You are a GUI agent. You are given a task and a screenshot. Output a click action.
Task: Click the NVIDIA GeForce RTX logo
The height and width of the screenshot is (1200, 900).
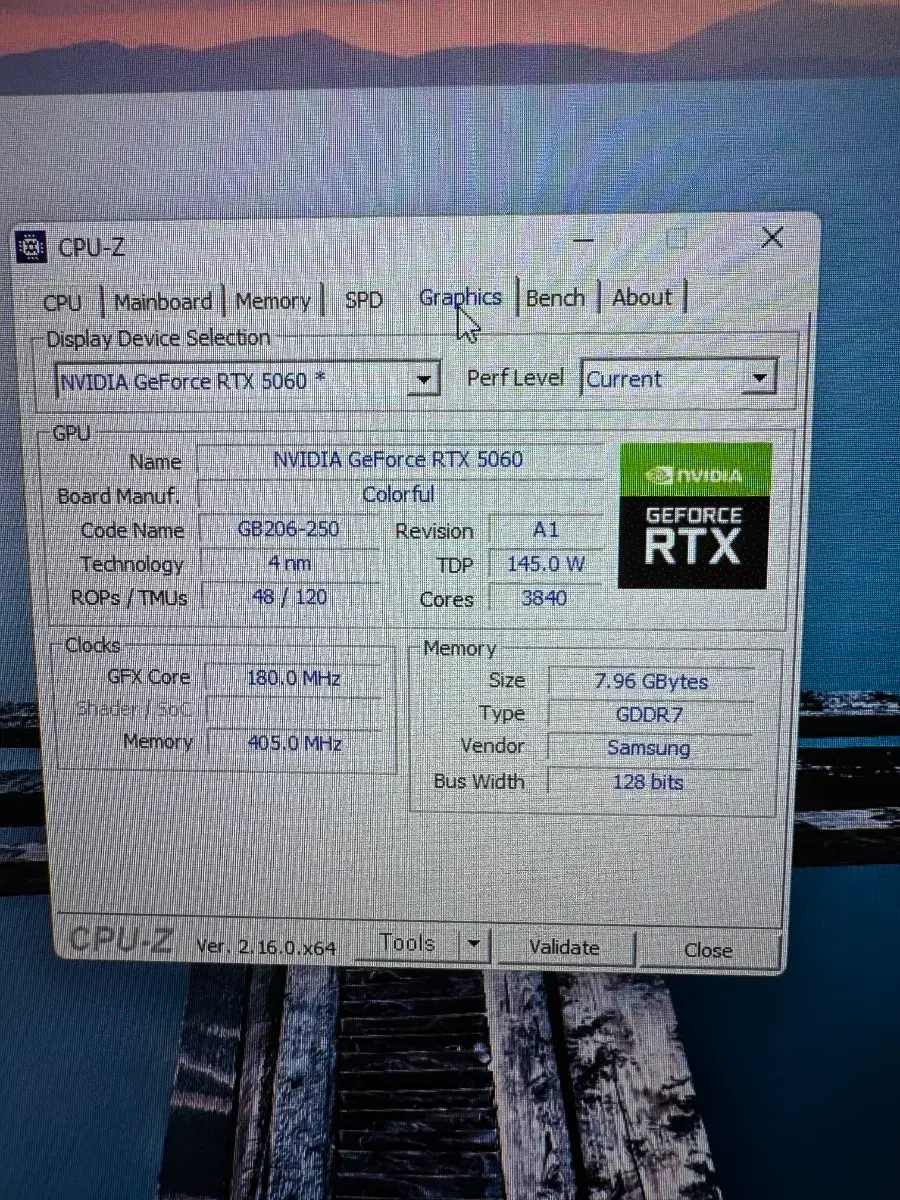point(695,516)
